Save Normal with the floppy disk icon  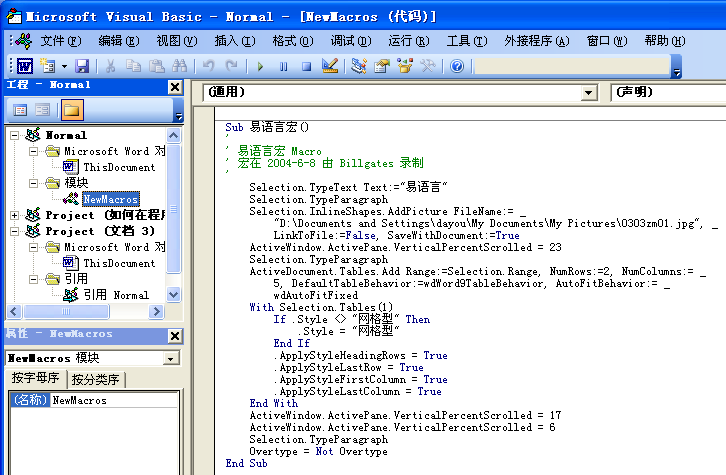tap(82, 66)
